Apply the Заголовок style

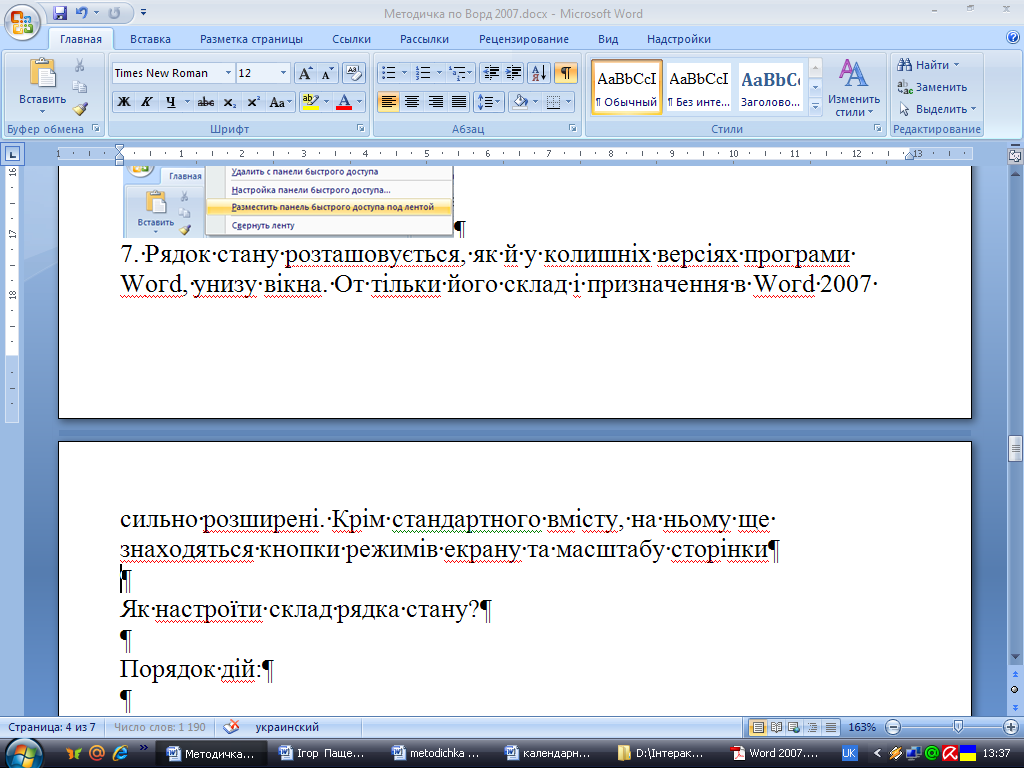click(x=771, y=87)
